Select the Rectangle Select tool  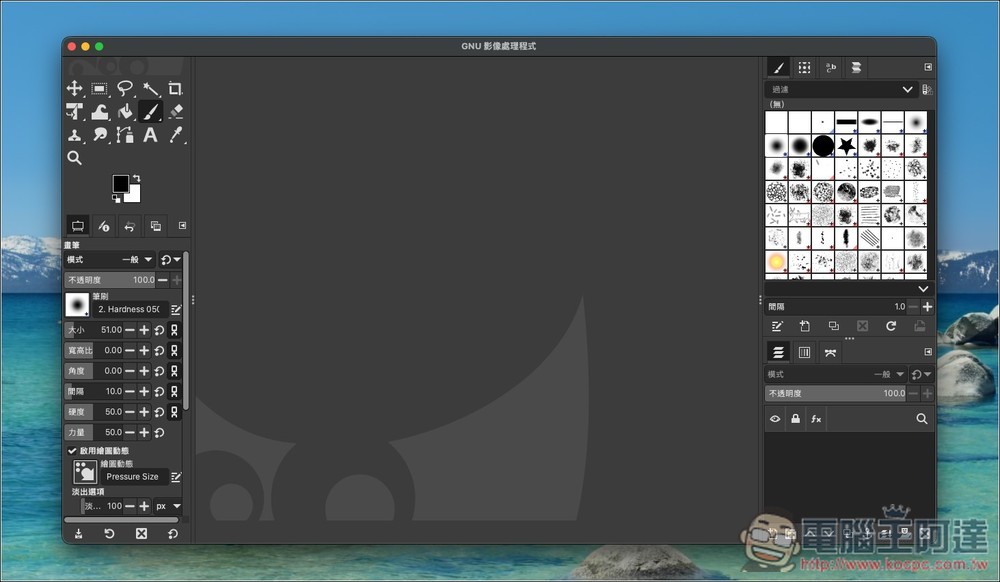99,88
